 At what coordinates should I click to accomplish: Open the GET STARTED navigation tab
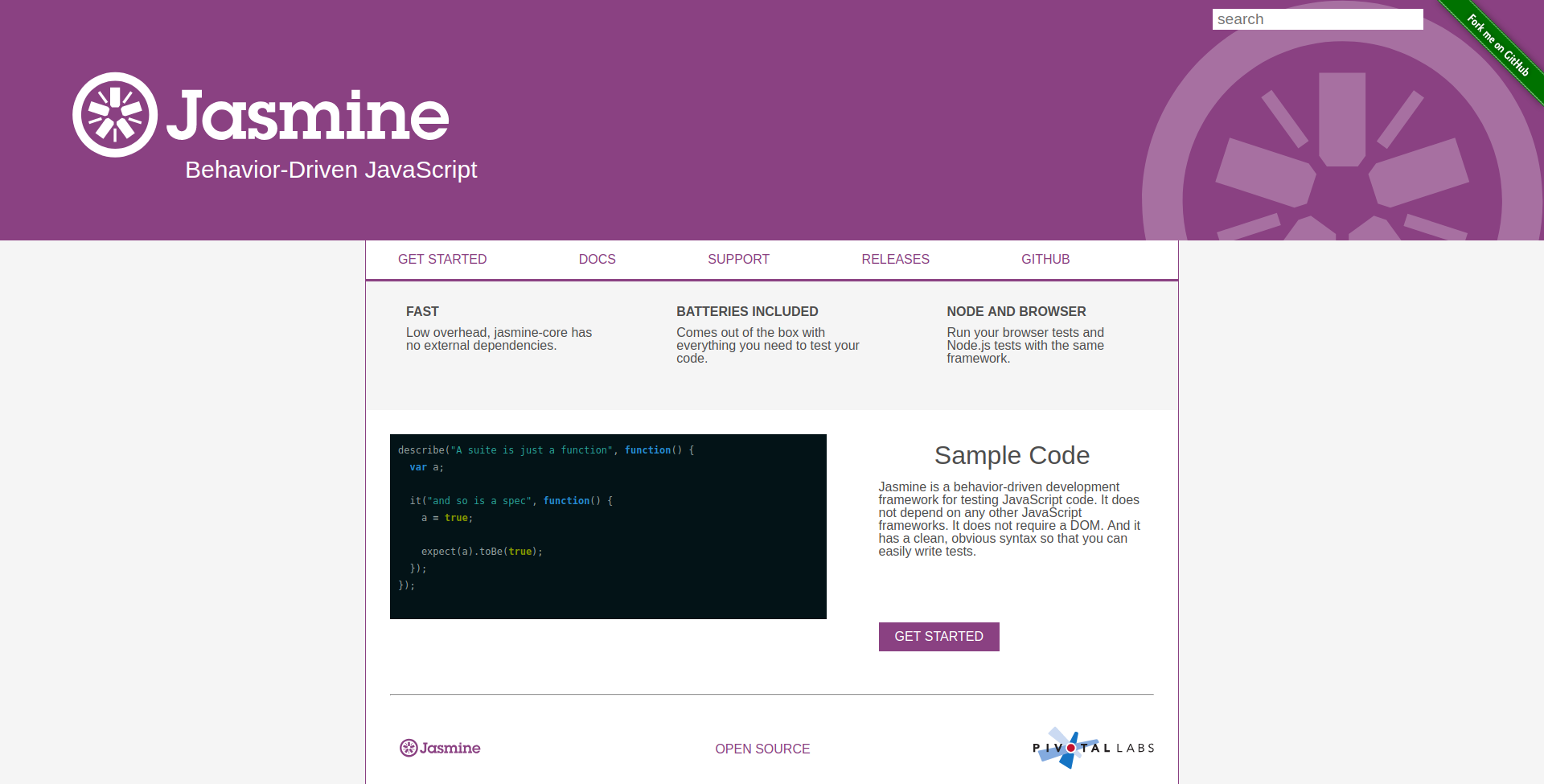[442, 259]
